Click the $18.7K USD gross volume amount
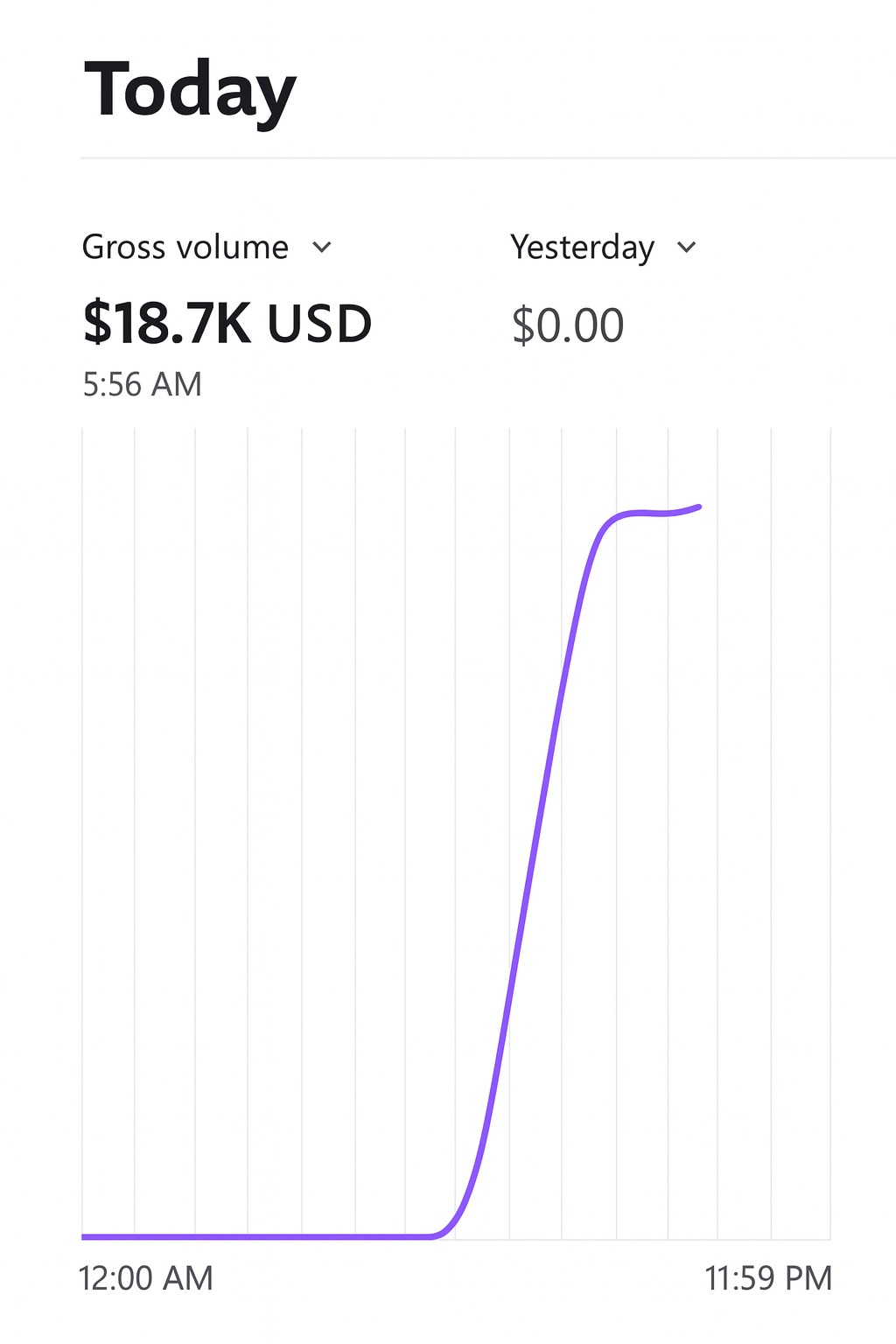This screenshot has width=896, height=1344. point(227,324)
